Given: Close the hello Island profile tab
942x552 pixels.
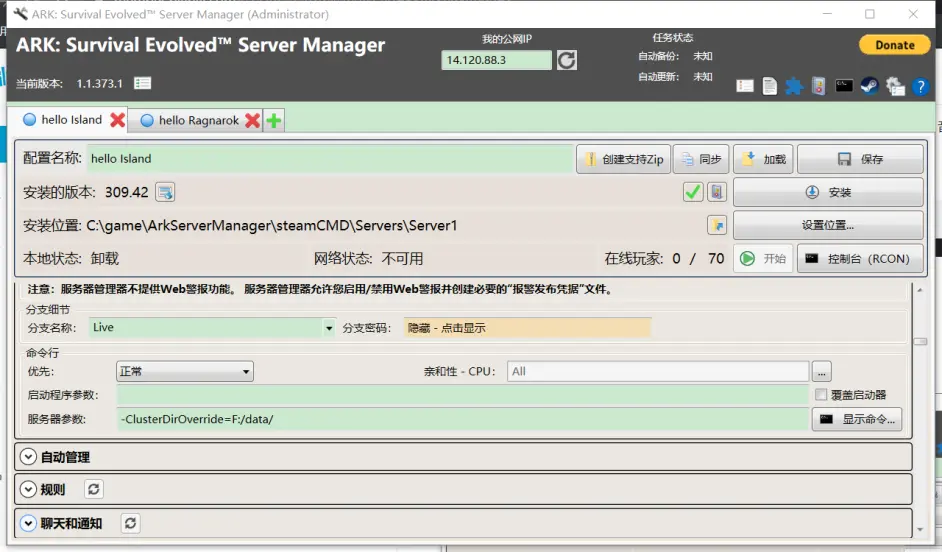Looking at the screenshot, I should click(118, 120).
